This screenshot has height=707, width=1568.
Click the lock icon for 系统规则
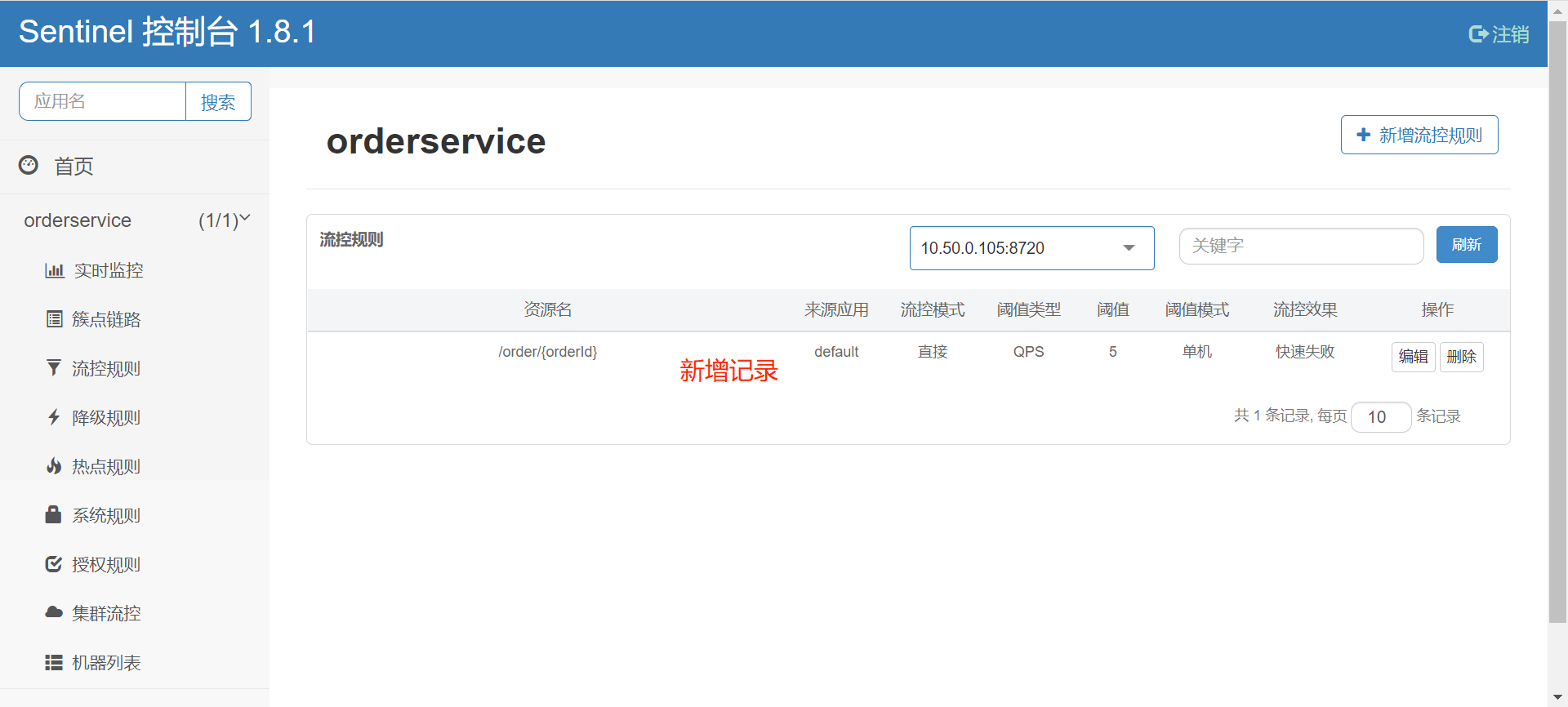click(53, 514)
